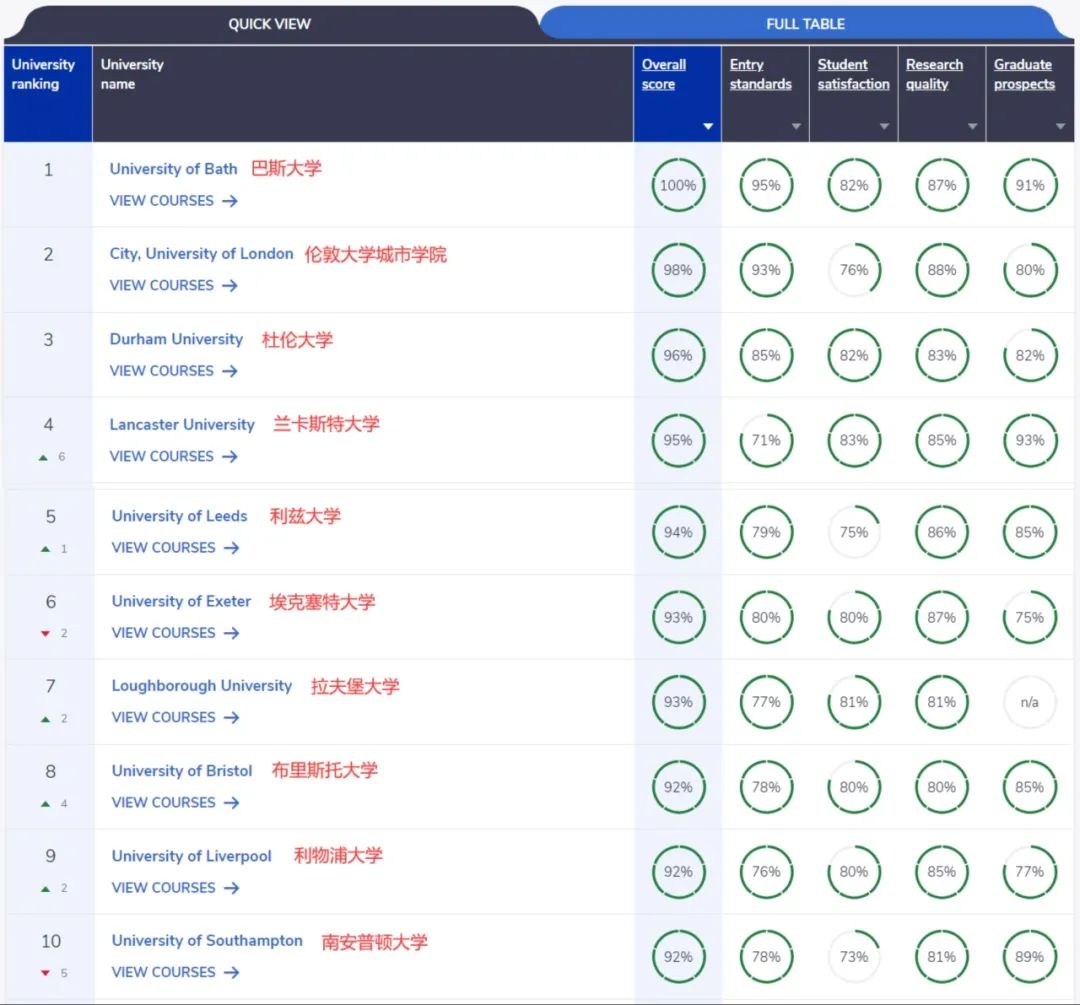Click Durham's 96% overall score circle

(x=678, y=355)
